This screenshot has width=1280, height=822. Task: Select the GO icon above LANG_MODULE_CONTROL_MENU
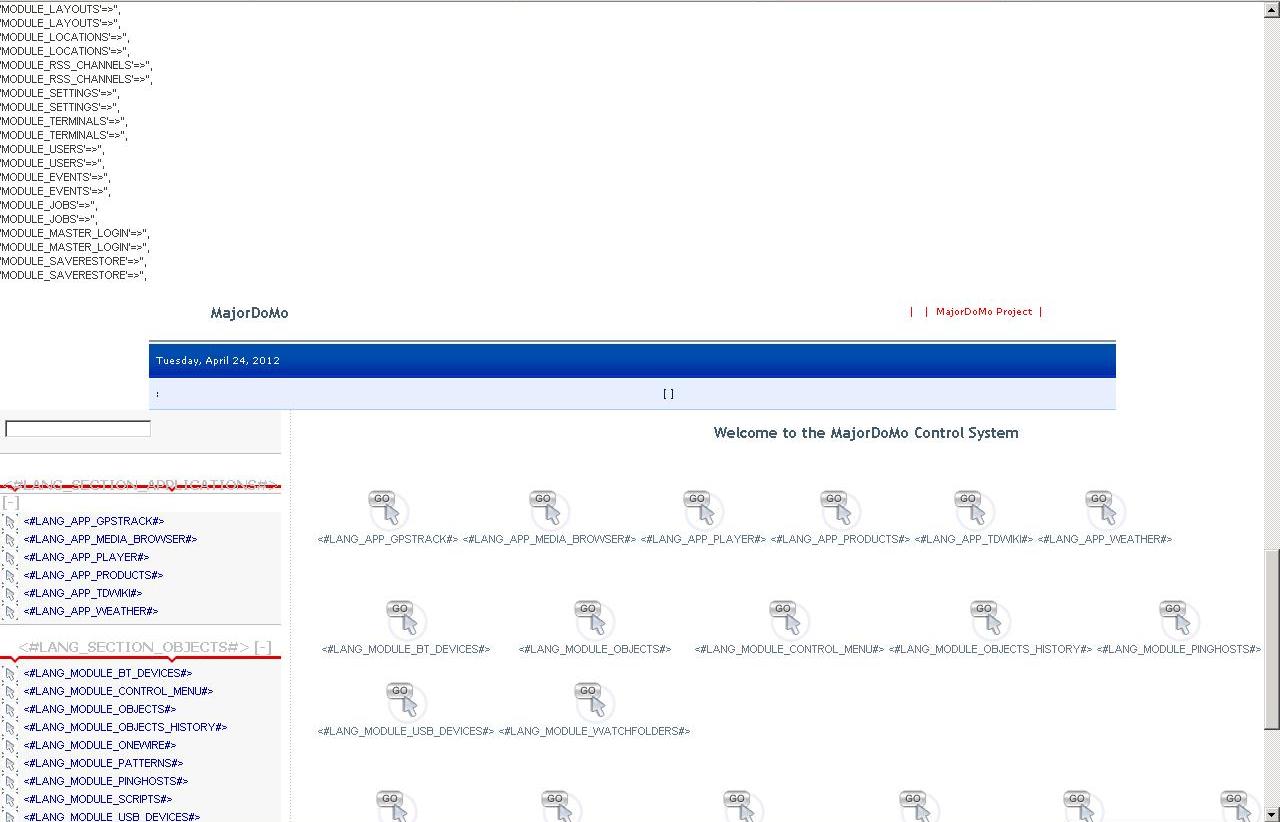click(x=788, y=619)
